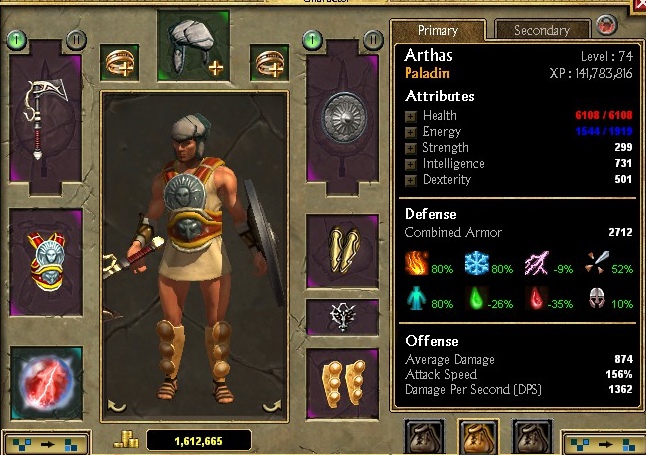Select the axe weapon slot
646x455 pixels.
[45, 117]
